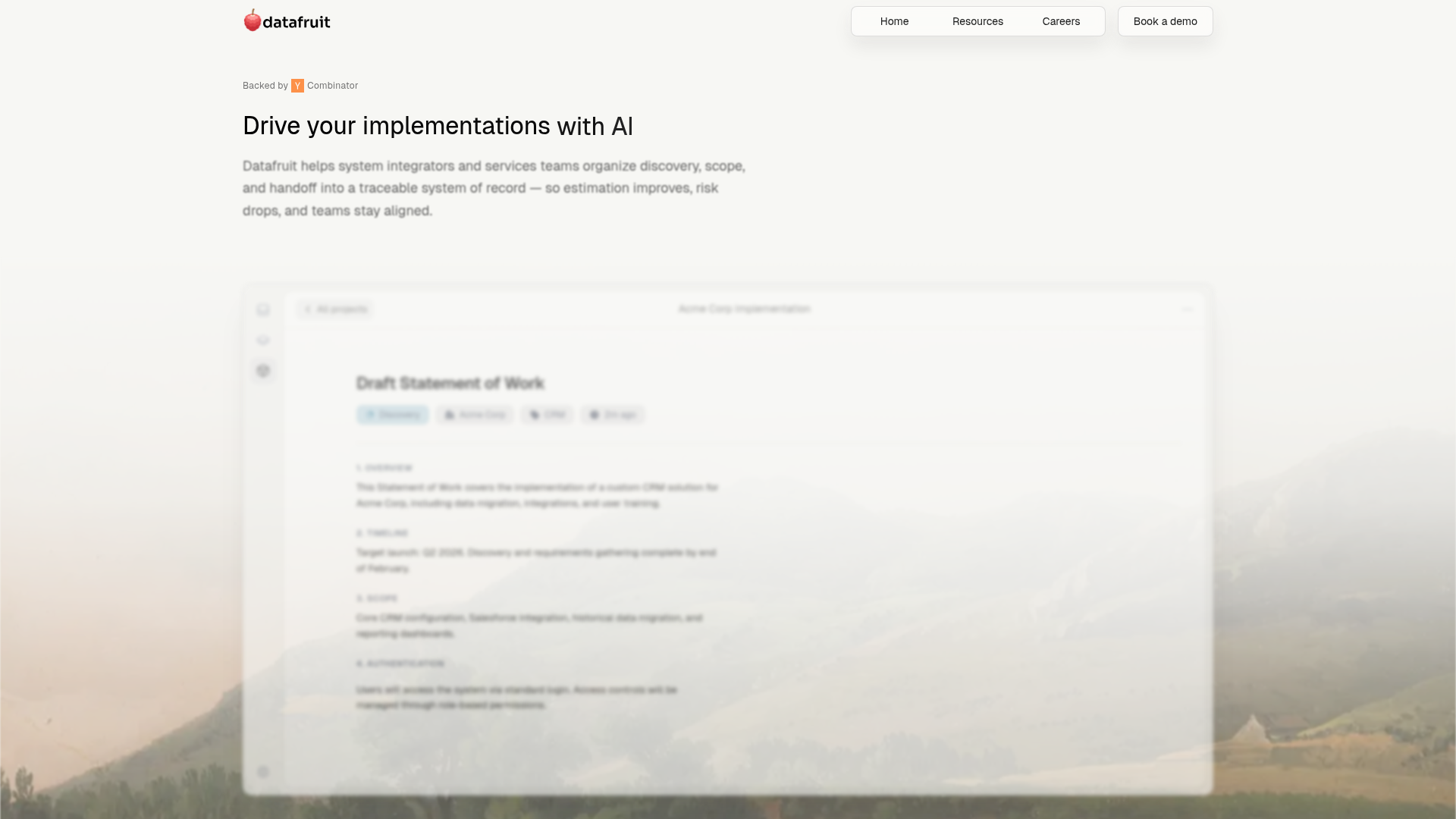Select the second sidebar icon below the top one
The width and height of the screenshot is (1456, 819).
click(x=263, y=340)
